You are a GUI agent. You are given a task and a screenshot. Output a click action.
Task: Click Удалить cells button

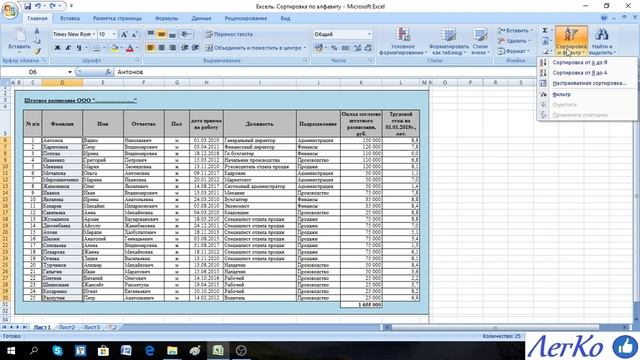(514, 41)
